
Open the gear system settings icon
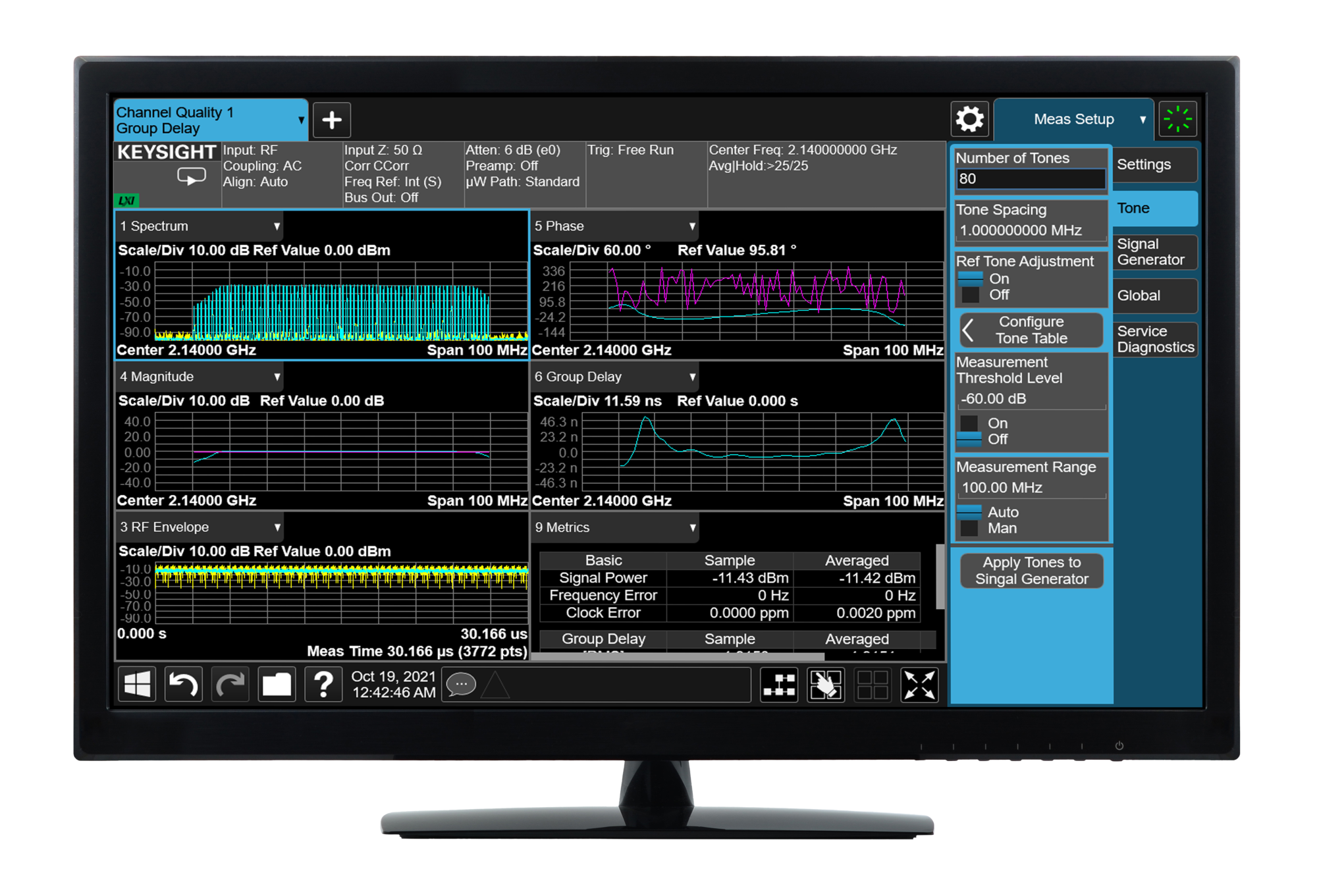[x=969, y=120]
